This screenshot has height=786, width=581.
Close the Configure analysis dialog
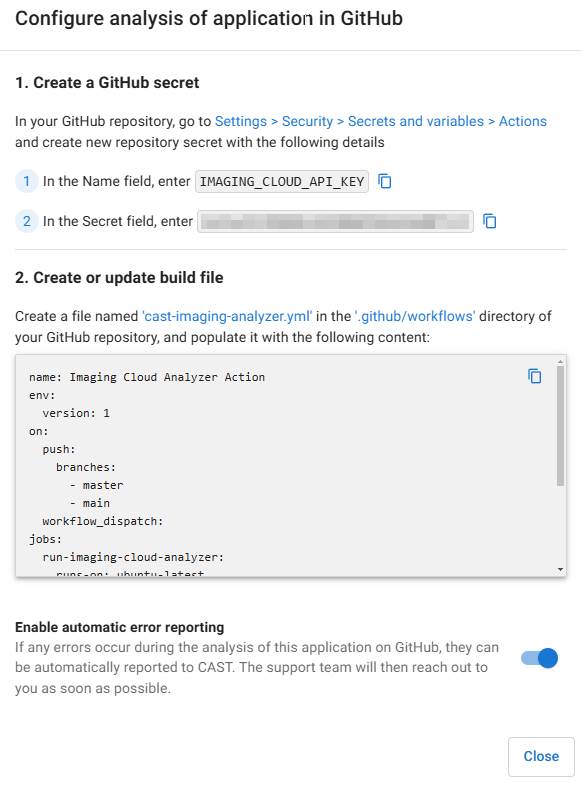coord(541,756)
